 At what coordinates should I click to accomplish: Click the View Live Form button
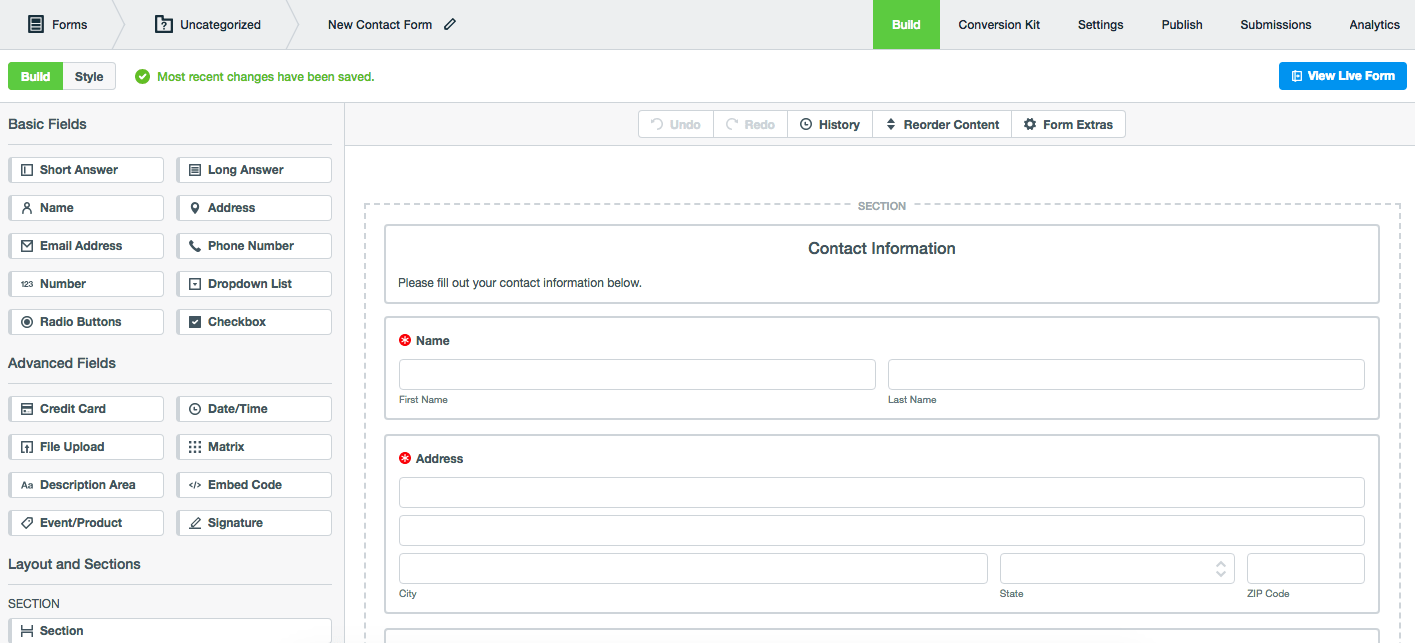[1342, 75]
